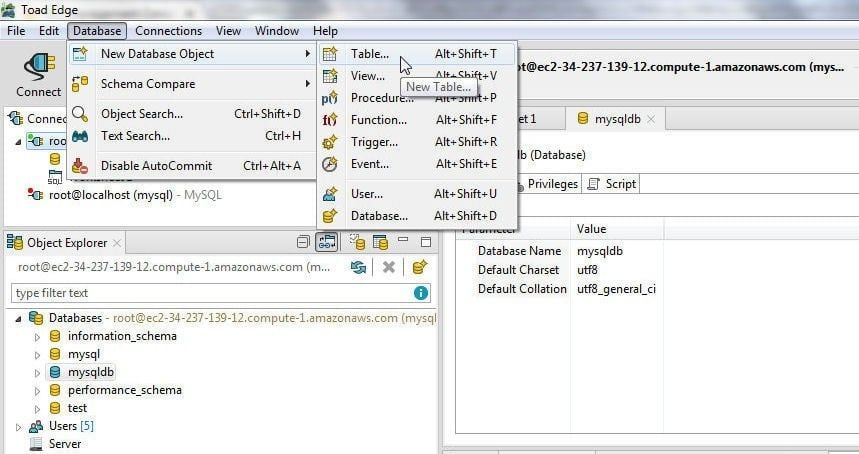Expand the mysql database node

[37, 355]
